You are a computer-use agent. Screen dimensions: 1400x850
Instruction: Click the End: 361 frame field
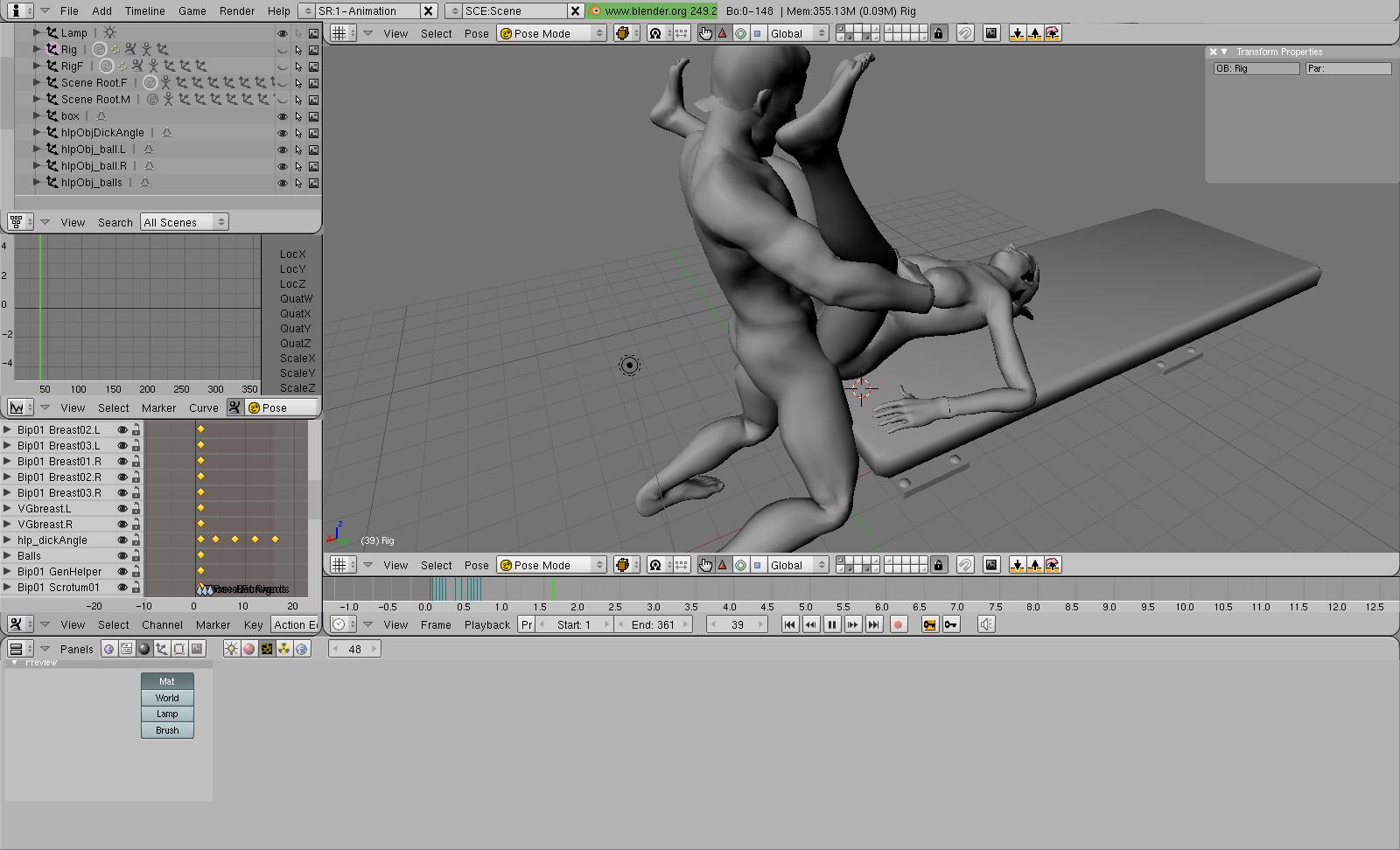click(x=653, y=624)
